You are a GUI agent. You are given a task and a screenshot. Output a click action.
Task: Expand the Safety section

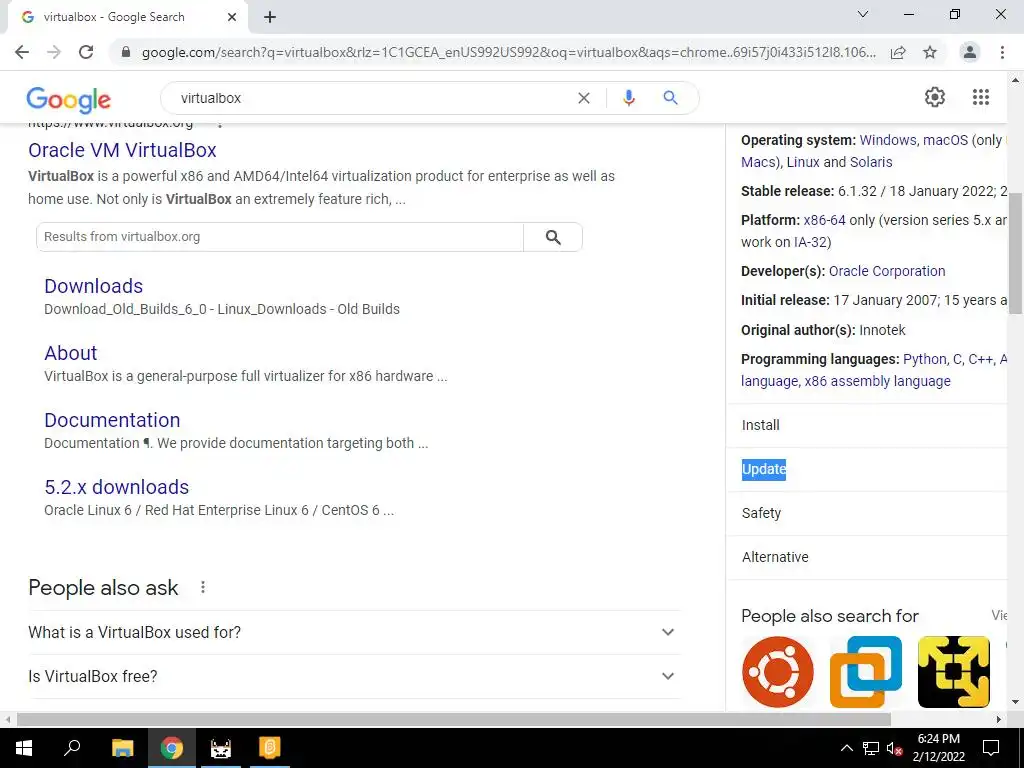pos(867,513)
